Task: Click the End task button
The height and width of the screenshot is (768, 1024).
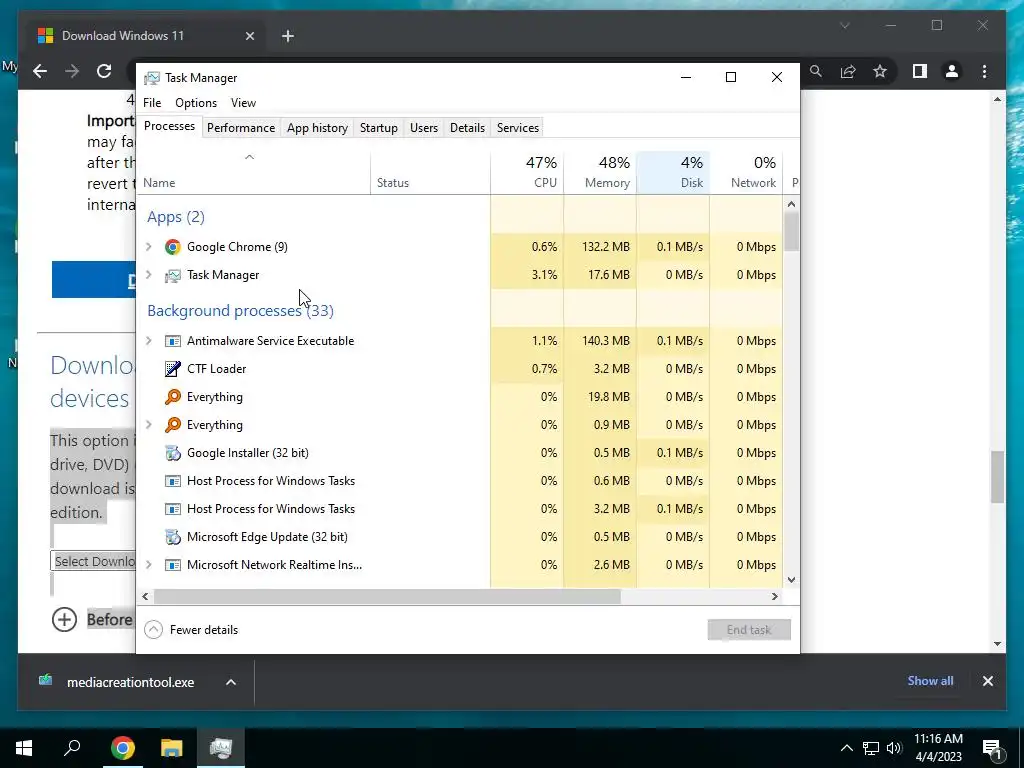Action: tap(749, 630)
